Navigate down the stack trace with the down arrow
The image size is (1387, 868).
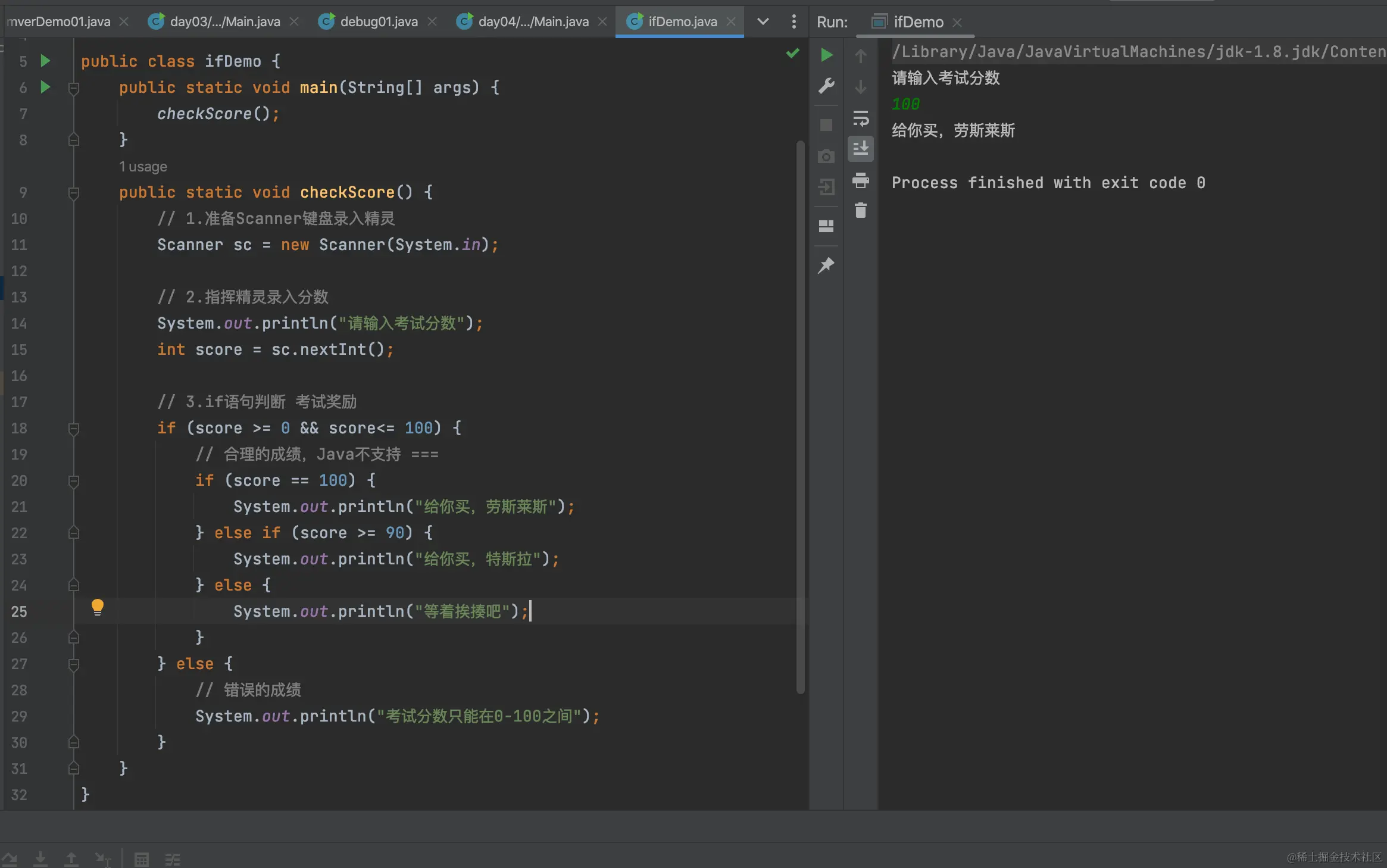861,87
